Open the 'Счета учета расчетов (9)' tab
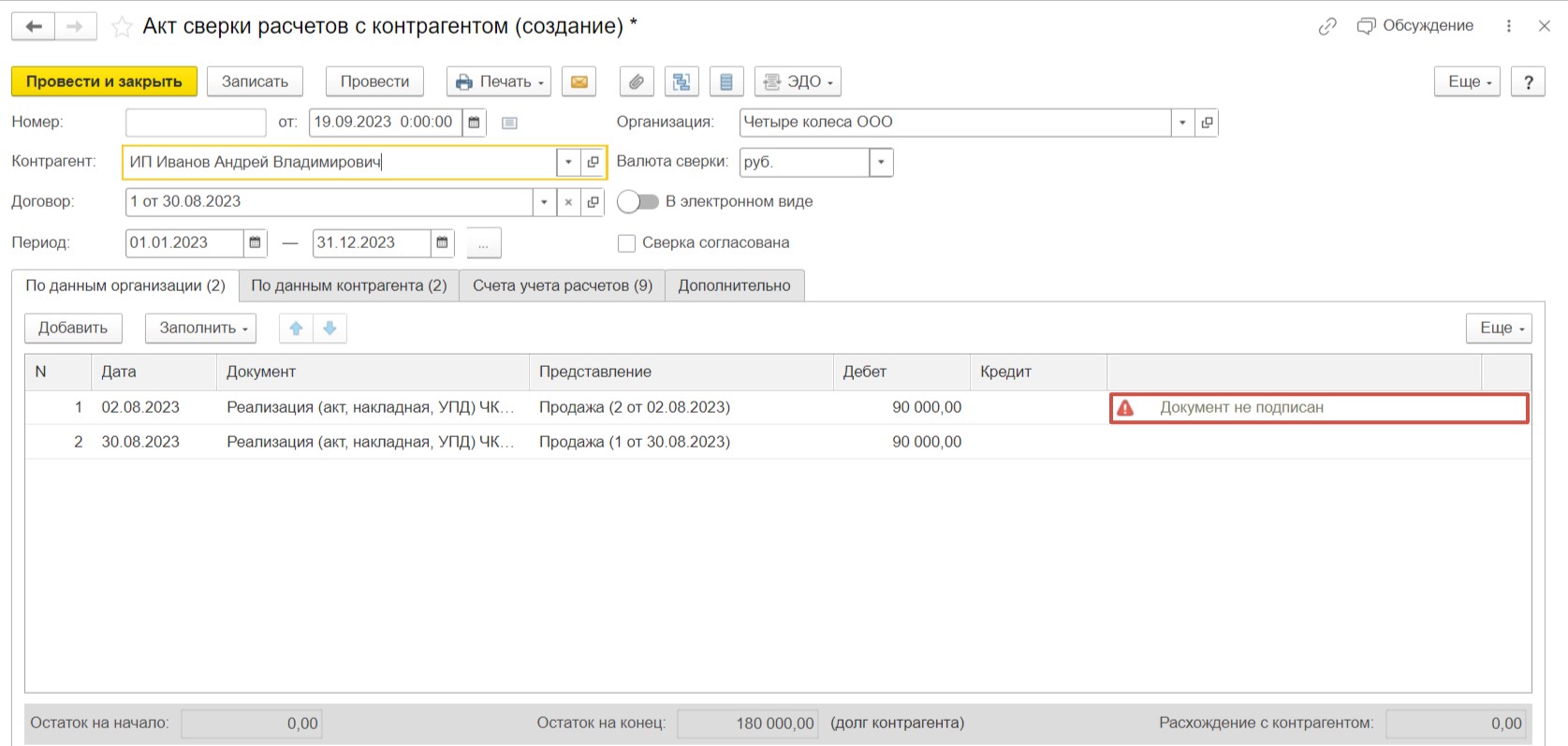Viewport: 1568px width, 746px height. pos(562,285)
